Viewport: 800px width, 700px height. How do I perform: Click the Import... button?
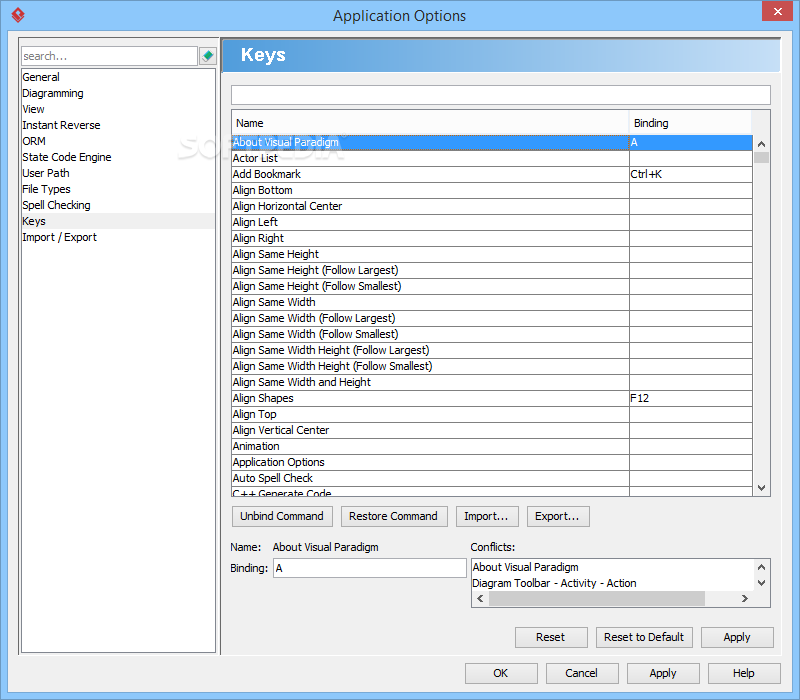point(487,516)
